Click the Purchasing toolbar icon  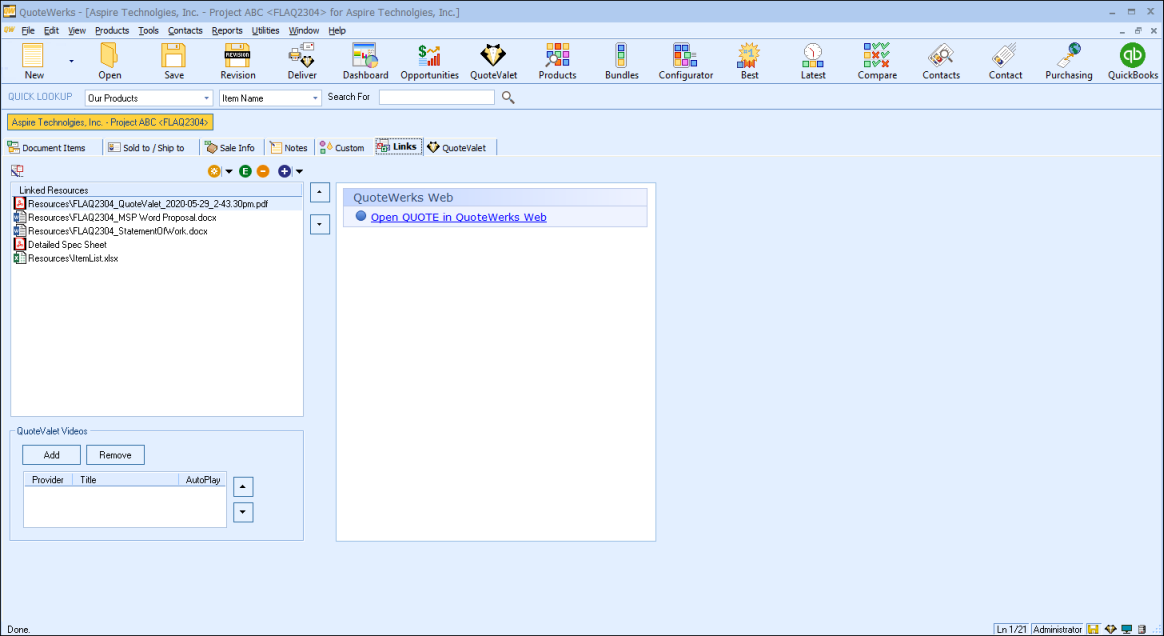click(x=1068, y=61)
